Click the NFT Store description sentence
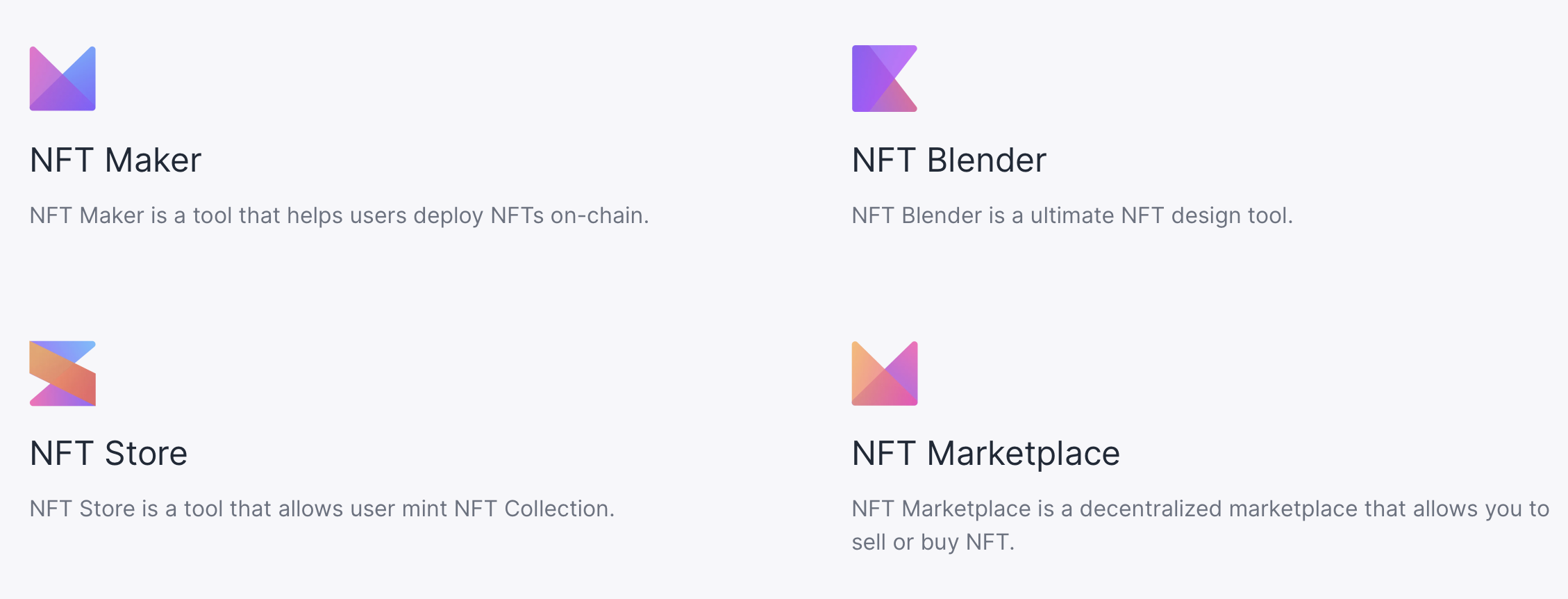Image resolution: width=1568 pixels, height=599 pixels. [322, 509]
